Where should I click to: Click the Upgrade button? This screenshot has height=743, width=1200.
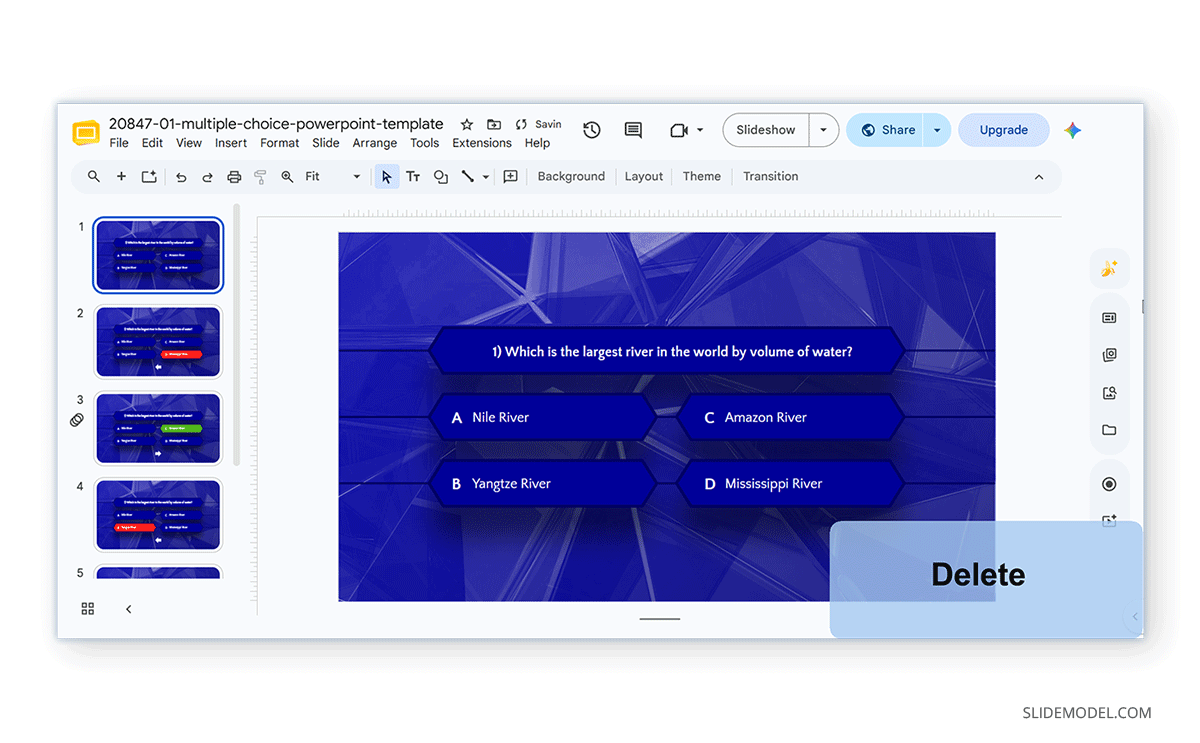click(1004, 130)
